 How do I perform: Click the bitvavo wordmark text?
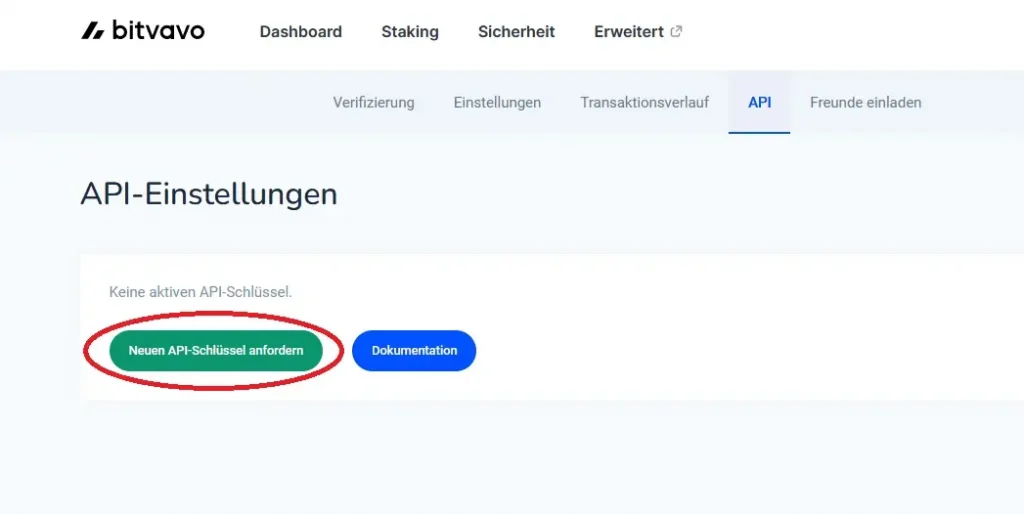coord(158,30)
